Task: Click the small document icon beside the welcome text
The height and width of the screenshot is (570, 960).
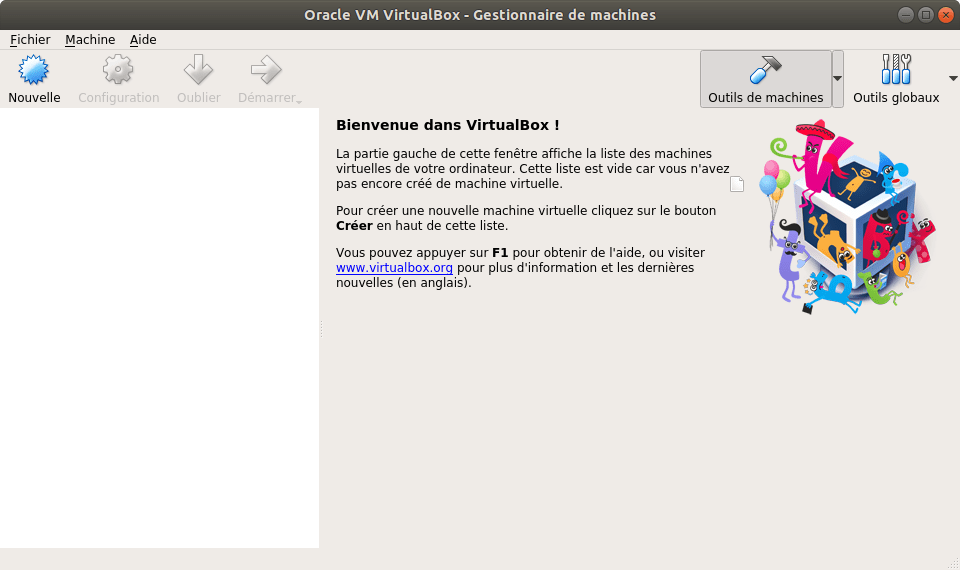Action: (737, 183)
